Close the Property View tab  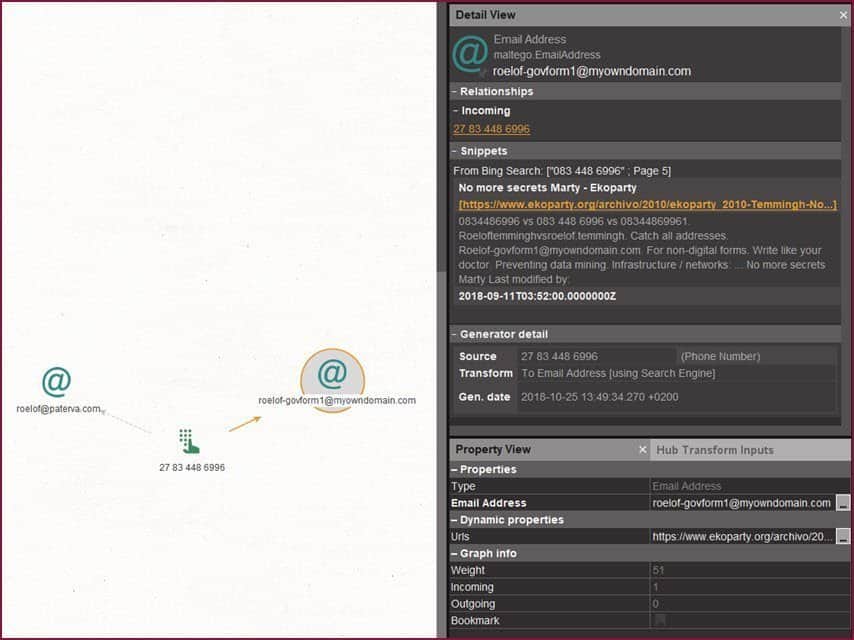643,449
